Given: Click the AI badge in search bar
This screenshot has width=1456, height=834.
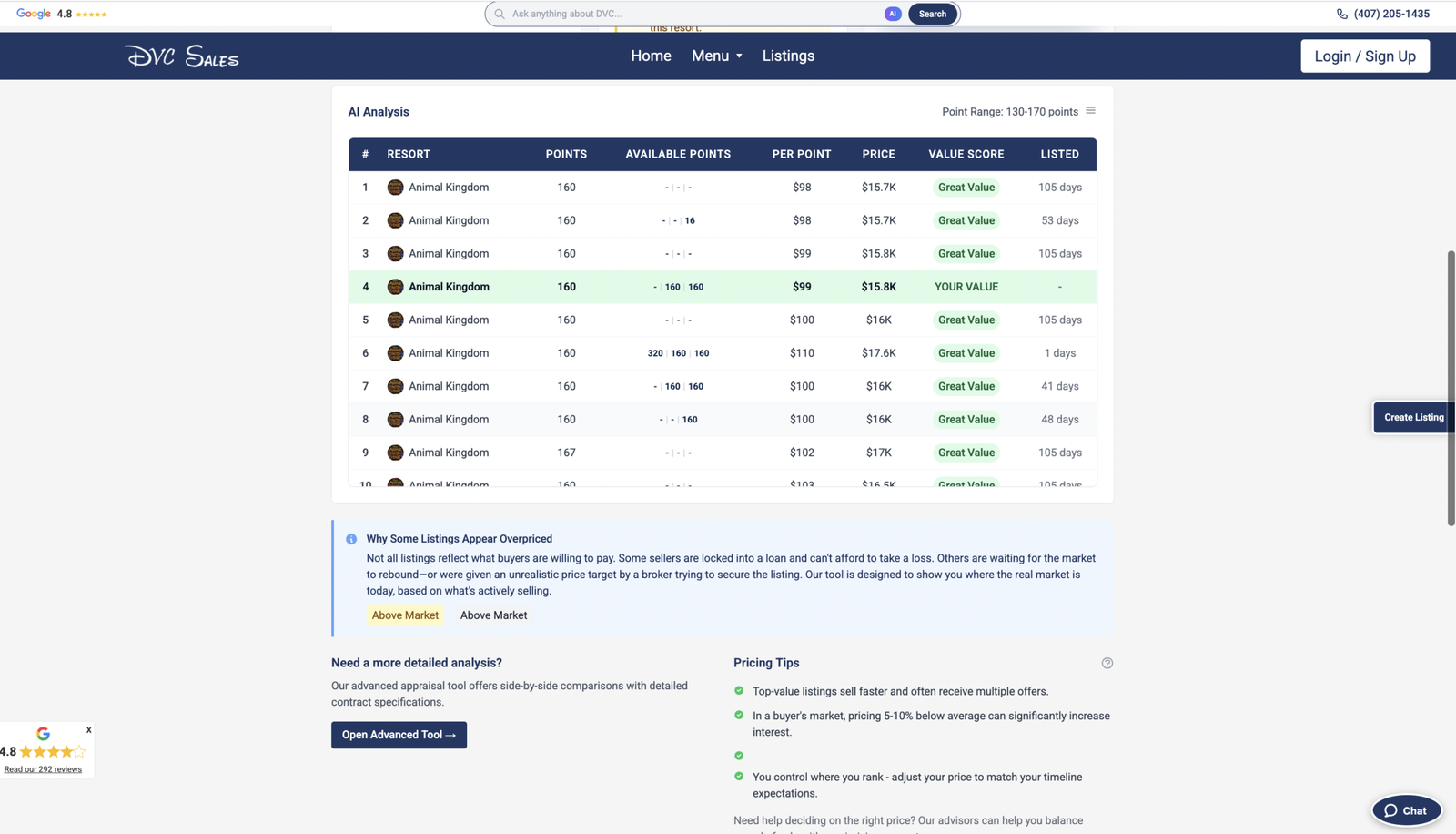Looking at the screenshot, I should [x=893, y=14].
